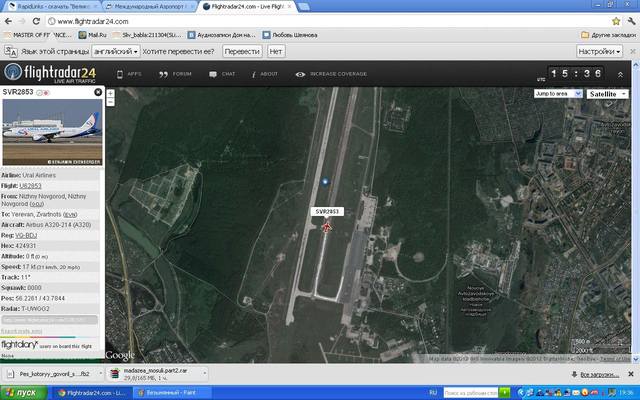This screenshot has height=400, width=640.
Task: Collapse the header with the double chevron
Action: point(620,75)
